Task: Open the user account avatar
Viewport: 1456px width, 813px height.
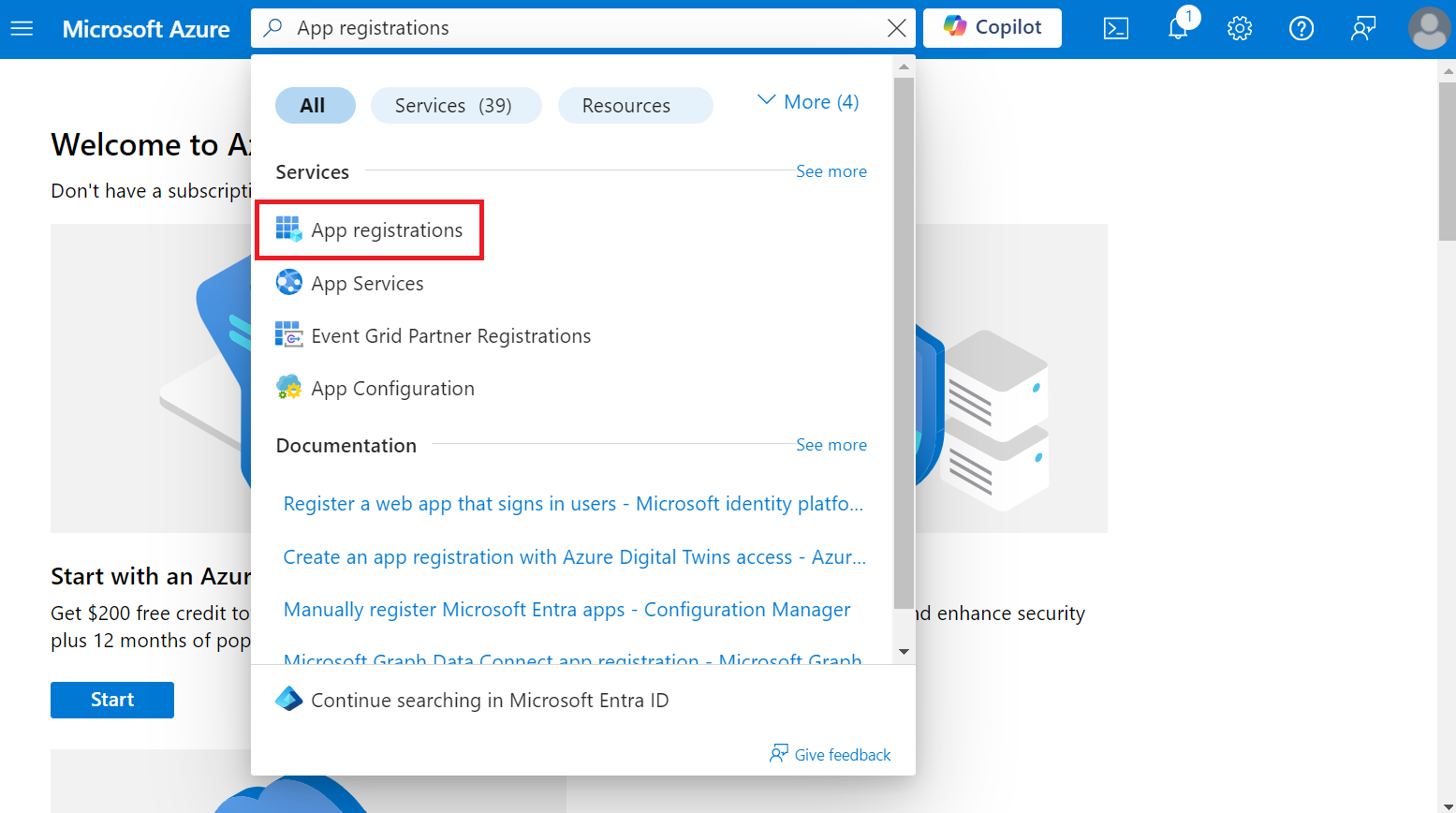Action: click(x=1429, y=29)
